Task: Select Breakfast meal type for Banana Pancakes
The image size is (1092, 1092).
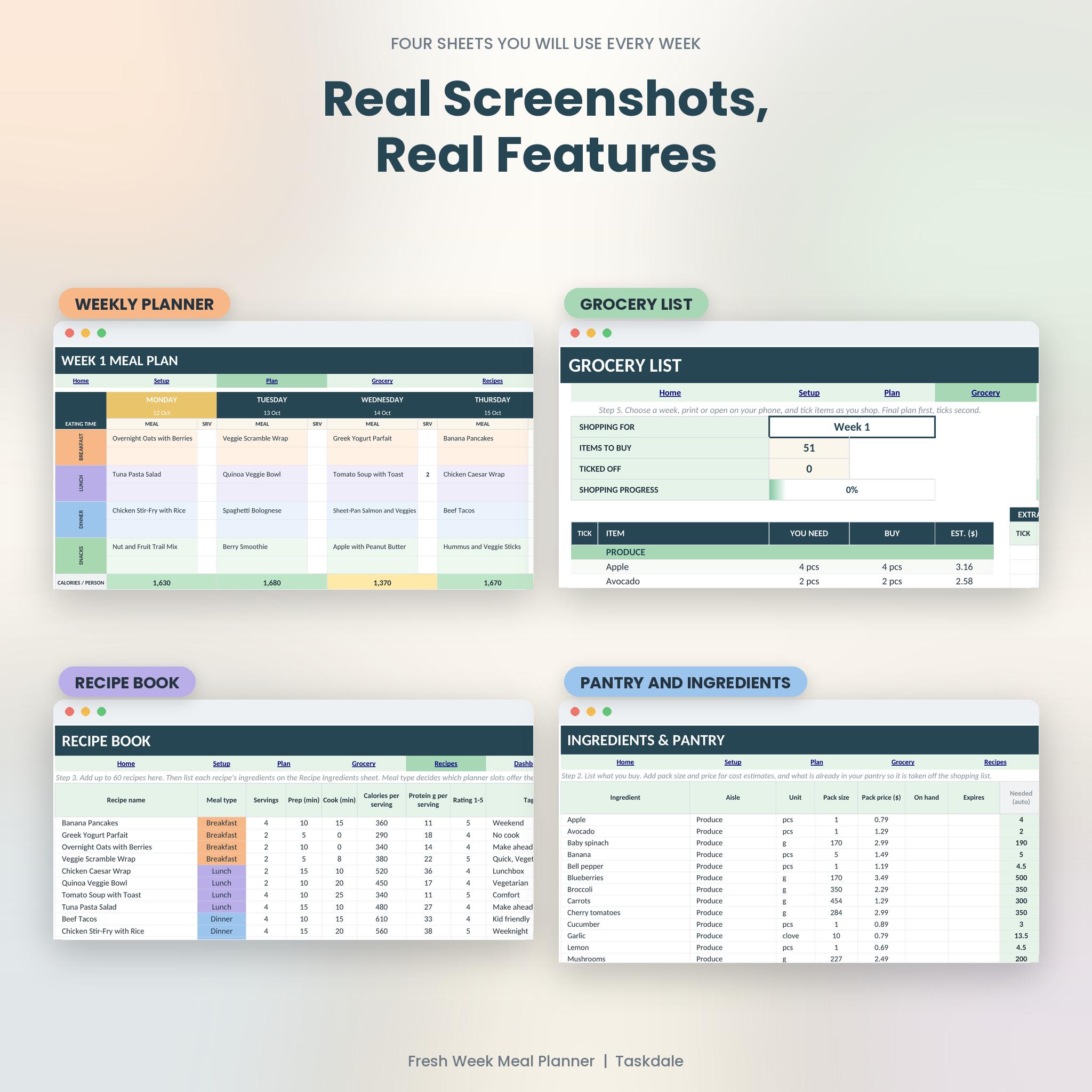Action: [222, 823]
